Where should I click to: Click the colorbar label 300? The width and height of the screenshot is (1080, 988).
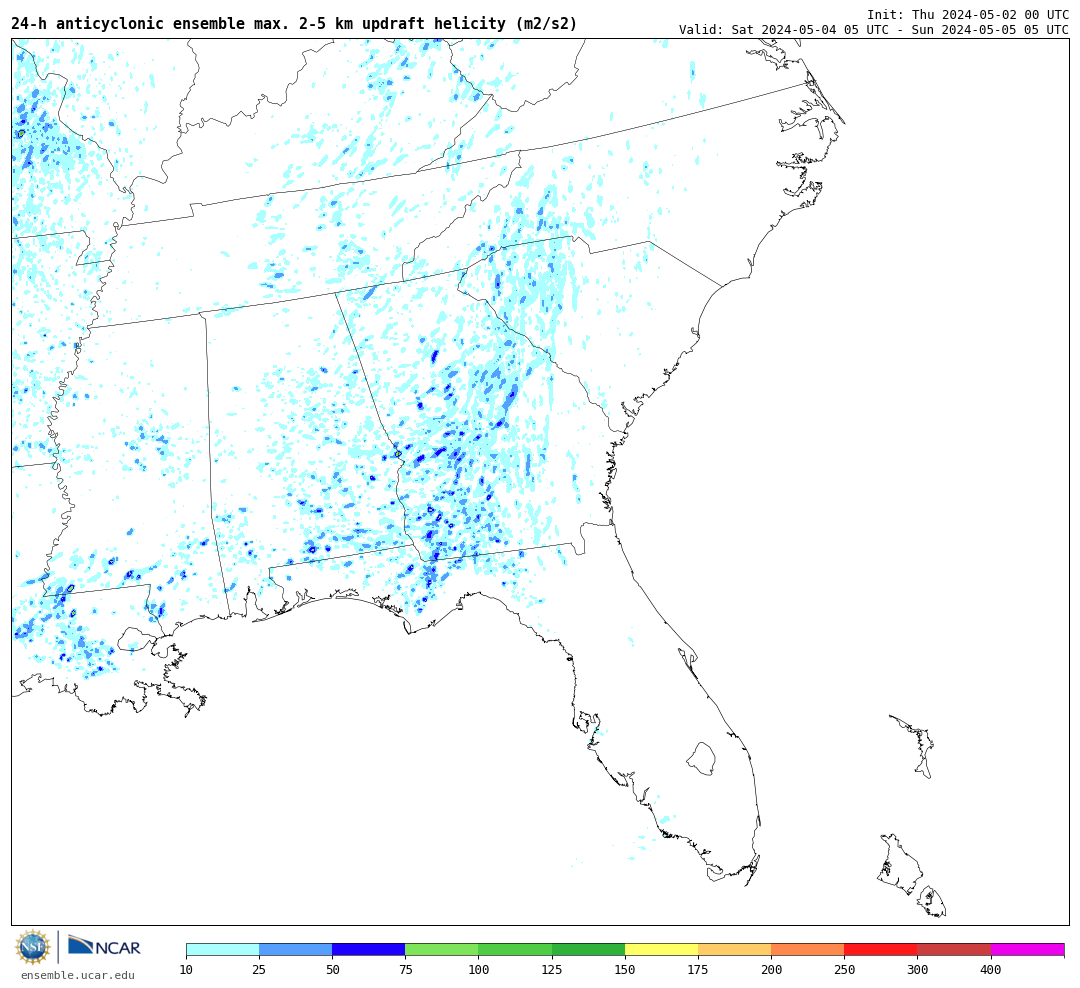tap(917, 969)
